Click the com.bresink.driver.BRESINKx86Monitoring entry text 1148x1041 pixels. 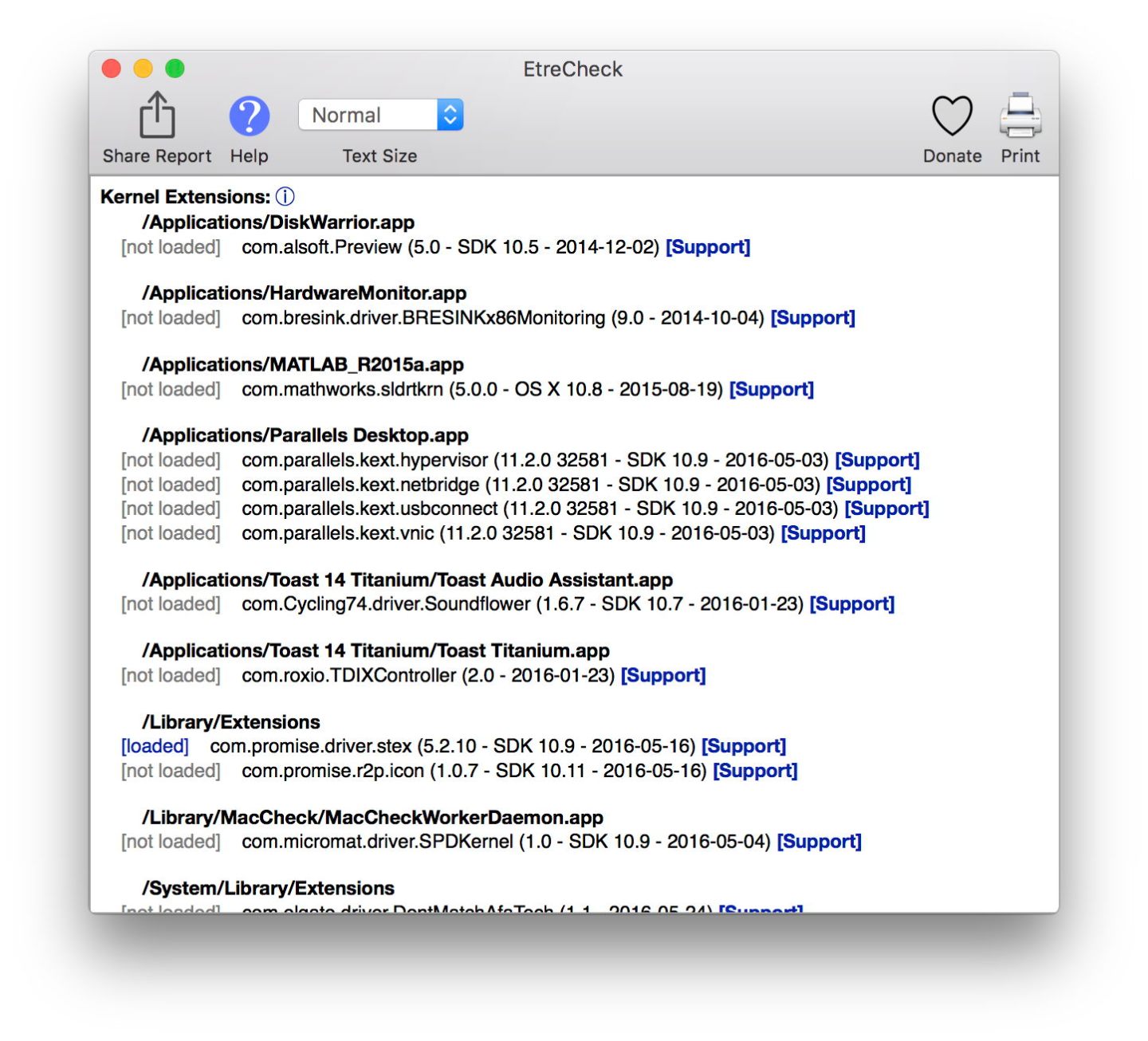pos(503,318)
